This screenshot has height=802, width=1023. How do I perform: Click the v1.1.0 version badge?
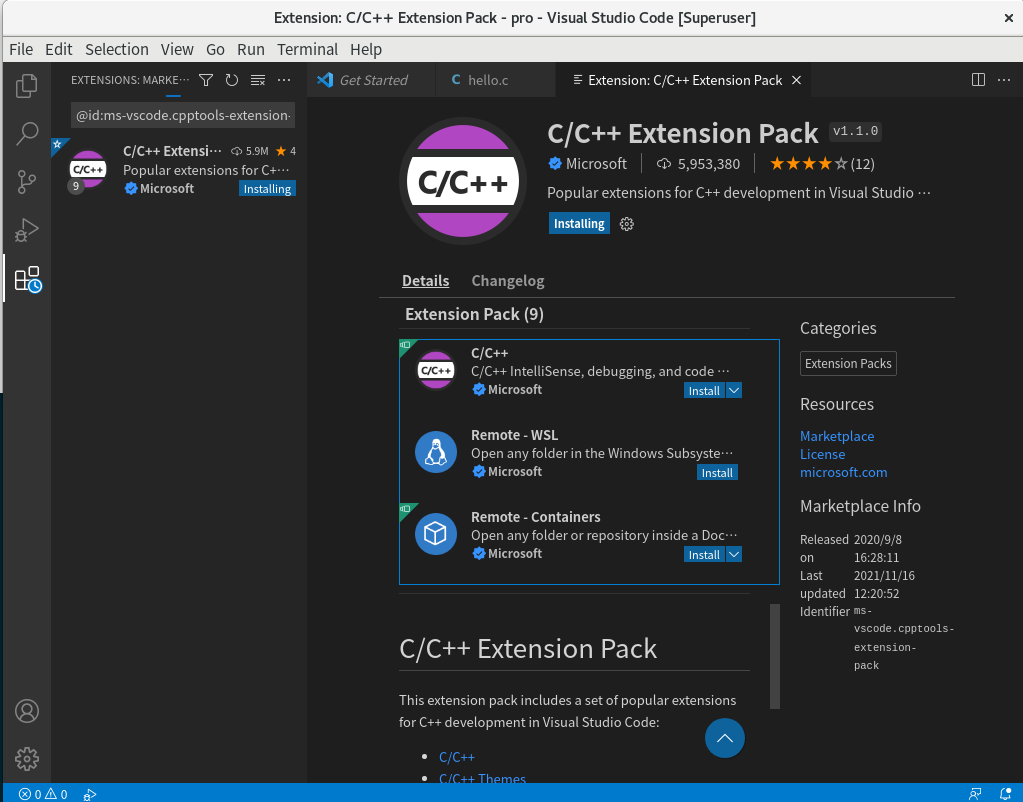pos(855,131)
